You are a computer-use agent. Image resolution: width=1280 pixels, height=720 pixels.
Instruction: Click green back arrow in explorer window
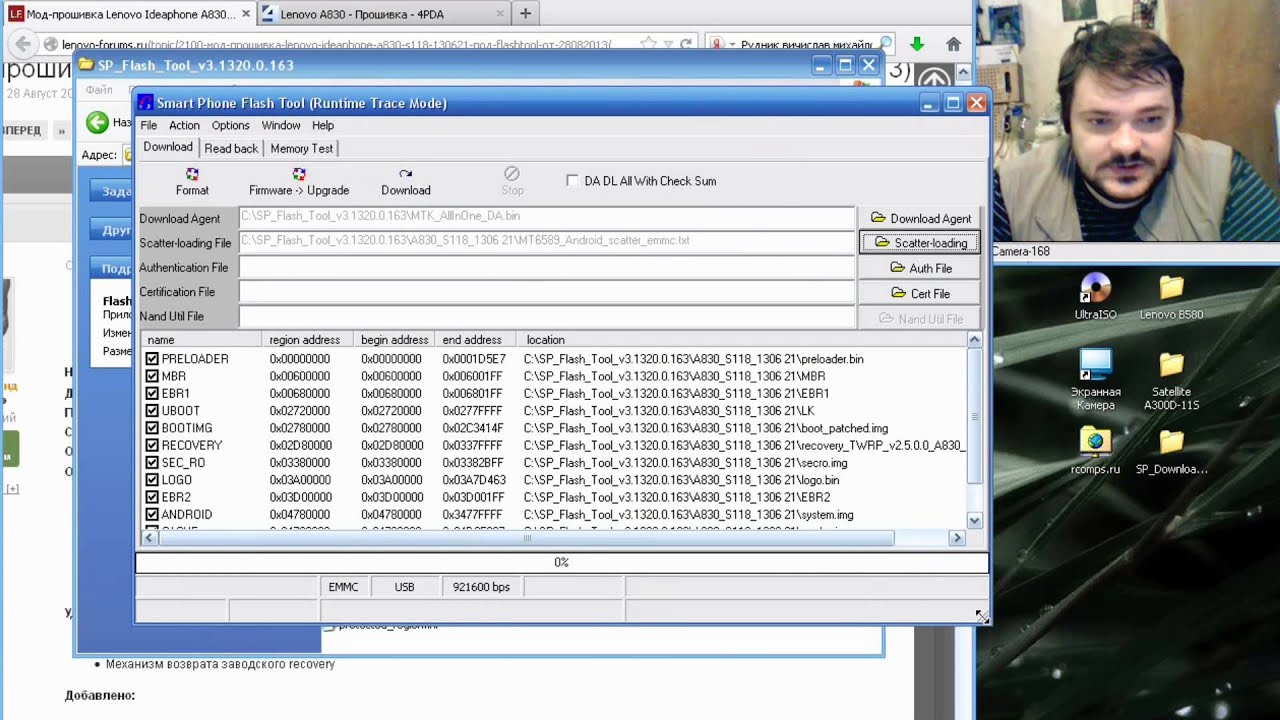point(97,122)
